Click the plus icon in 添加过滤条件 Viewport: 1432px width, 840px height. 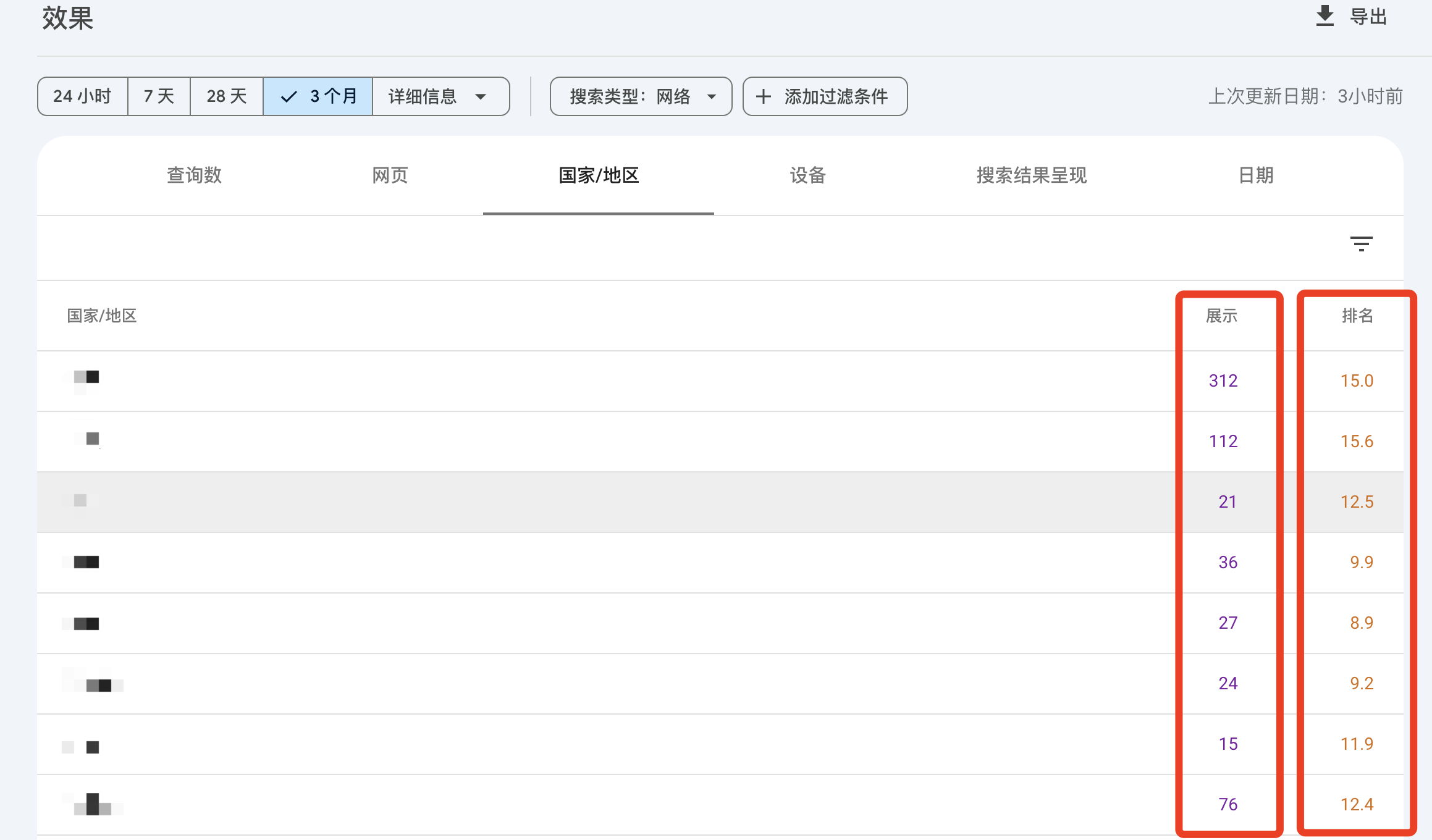click(764, 96)
